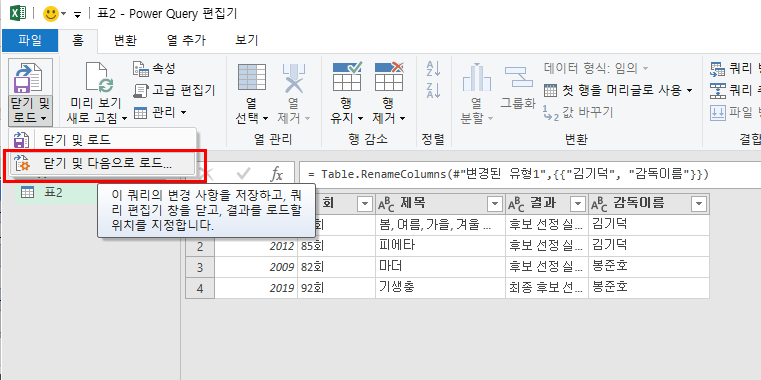Open query 속성 properties
Image resolution: width=761 pixels, height=380 pixels.
(x=154, y=68)
